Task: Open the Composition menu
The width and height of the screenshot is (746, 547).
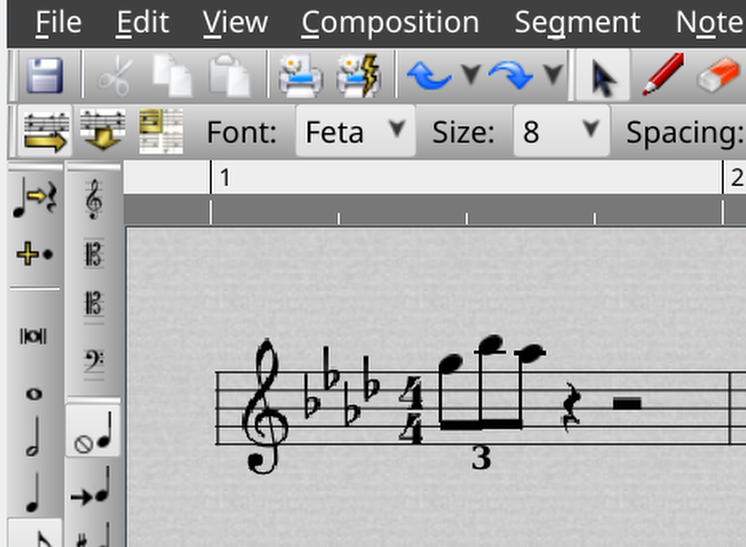Action: click(x=389, y=22)
